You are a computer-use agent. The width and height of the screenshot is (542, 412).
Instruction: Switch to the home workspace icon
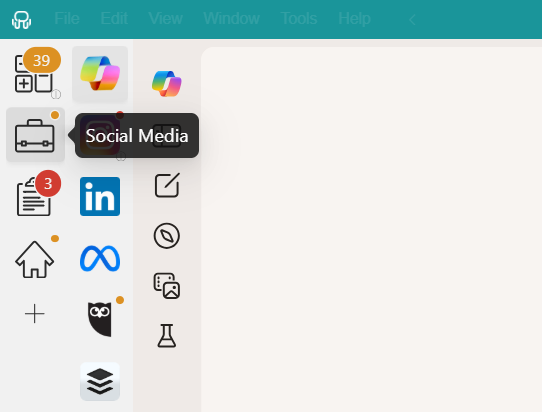[35, 258]
